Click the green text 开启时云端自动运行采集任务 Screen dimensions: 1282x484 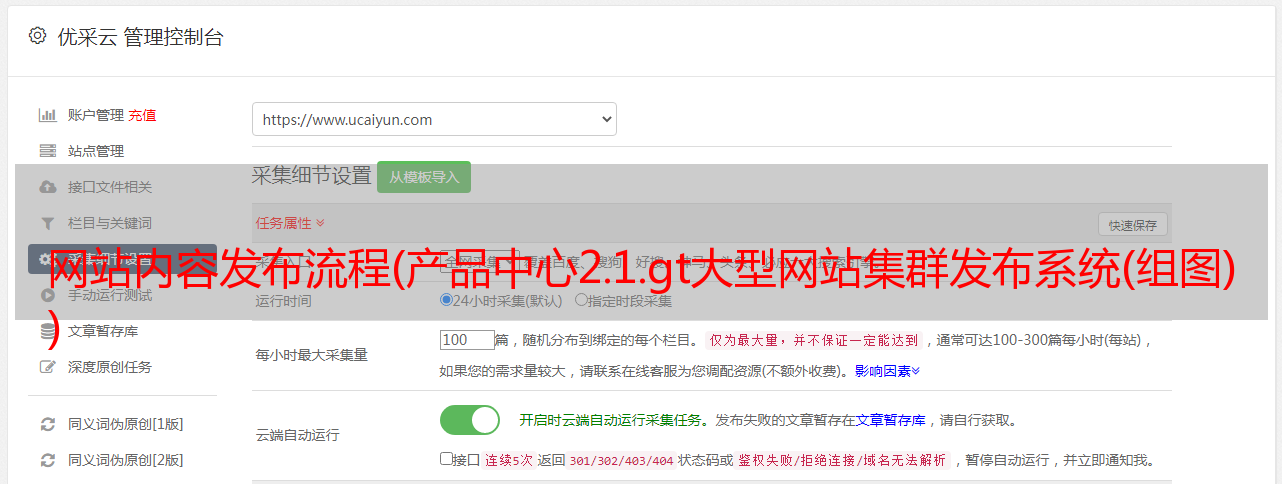pos(610,420)
